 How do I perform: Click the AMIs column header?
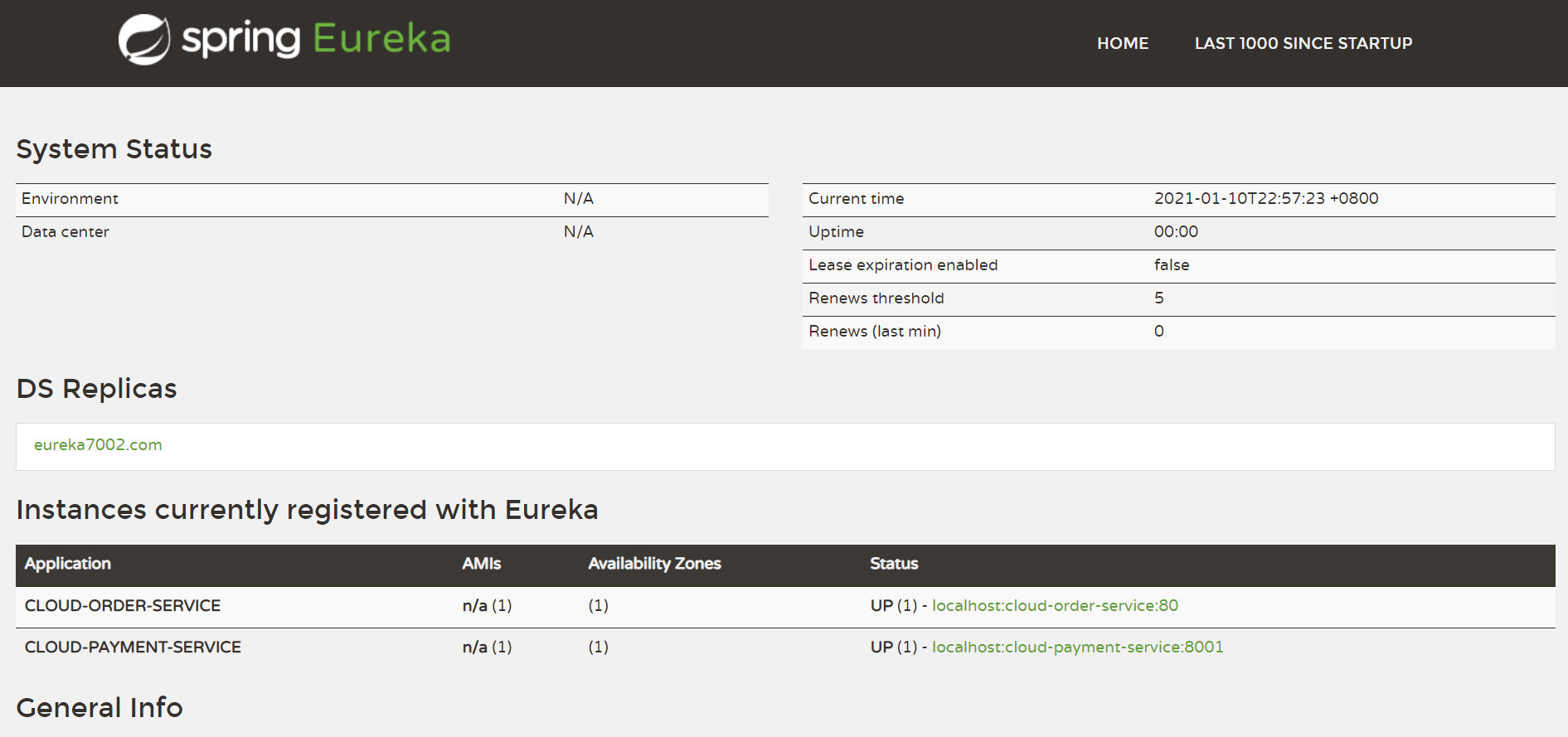[x=482, y=564]
